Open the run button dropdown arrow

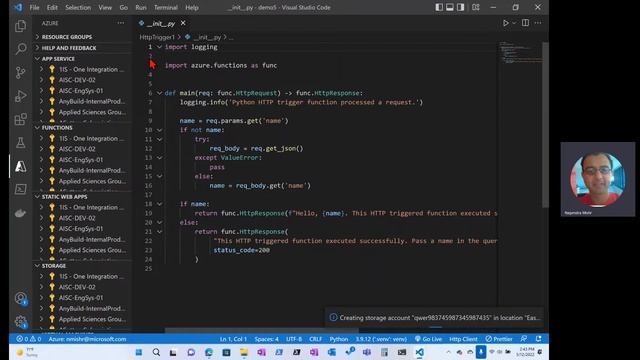pos(514,23)
